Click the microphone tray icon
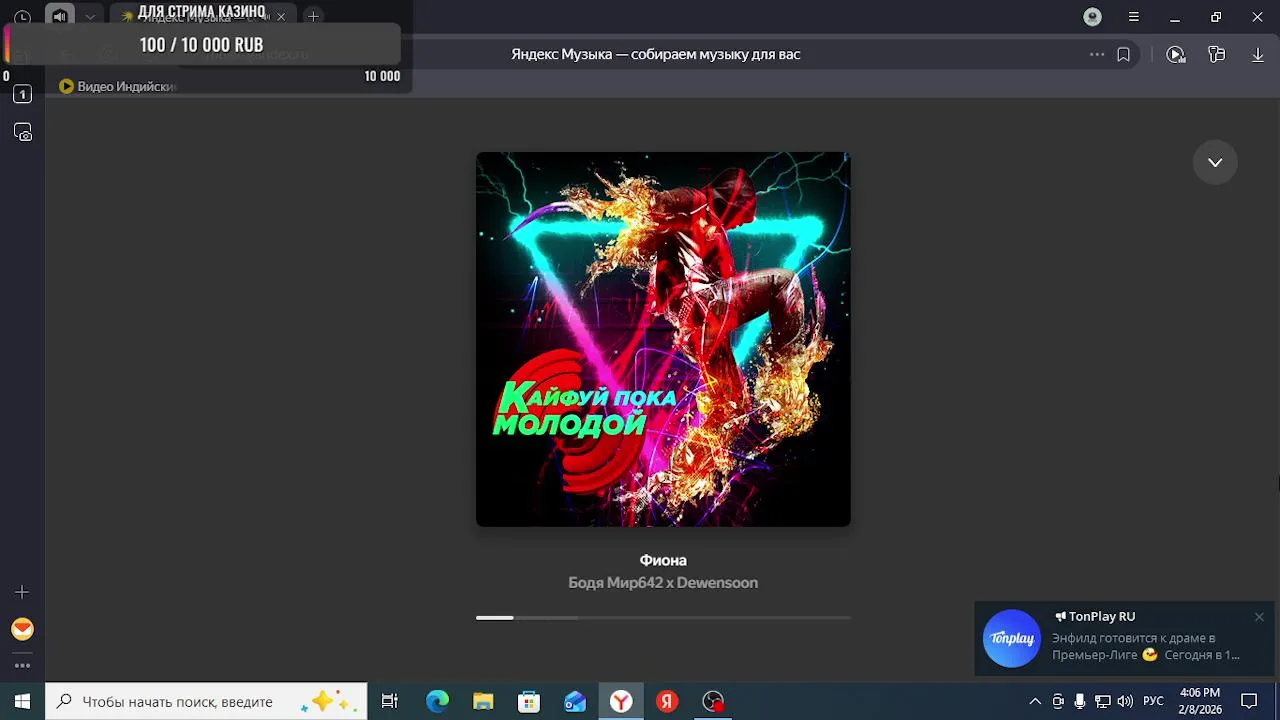This screenshot has width=1280, height=720. [x=1080, y=701]
